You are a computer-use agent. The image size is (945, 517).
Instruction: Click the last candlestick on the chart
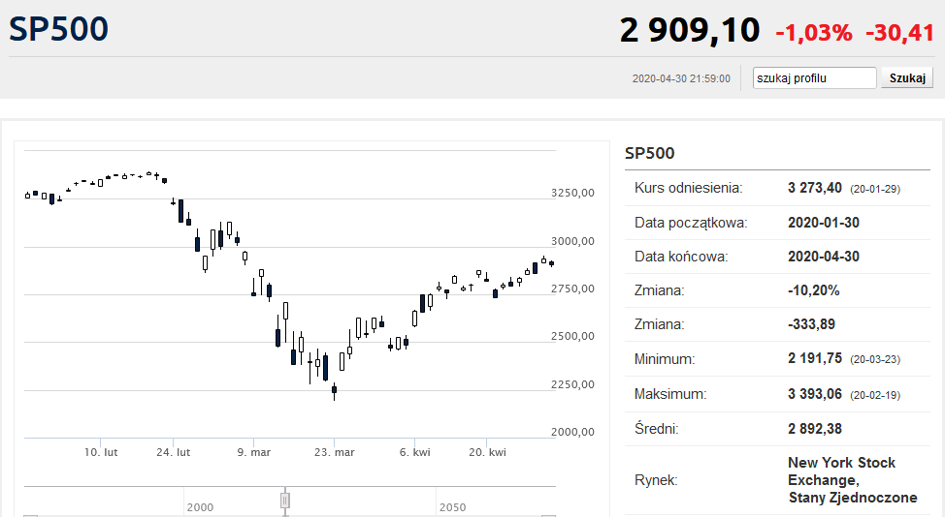[551, 263]
